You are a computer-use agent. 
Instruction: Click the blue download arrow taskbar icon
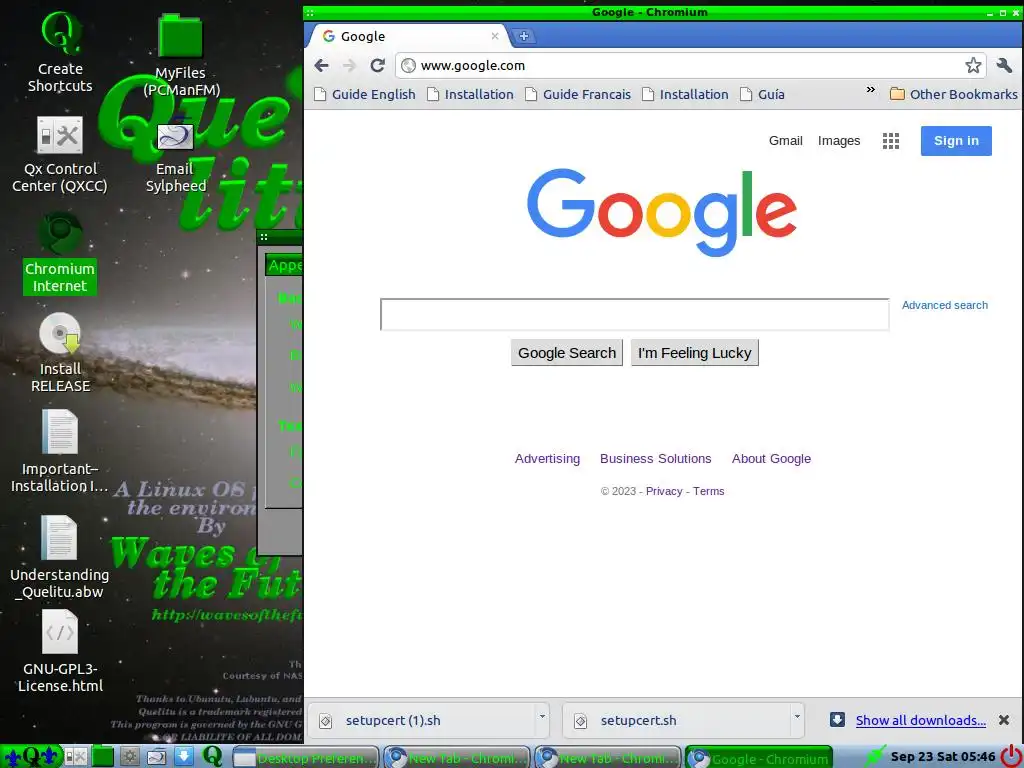pyautogui.click(x=184, y=756)
